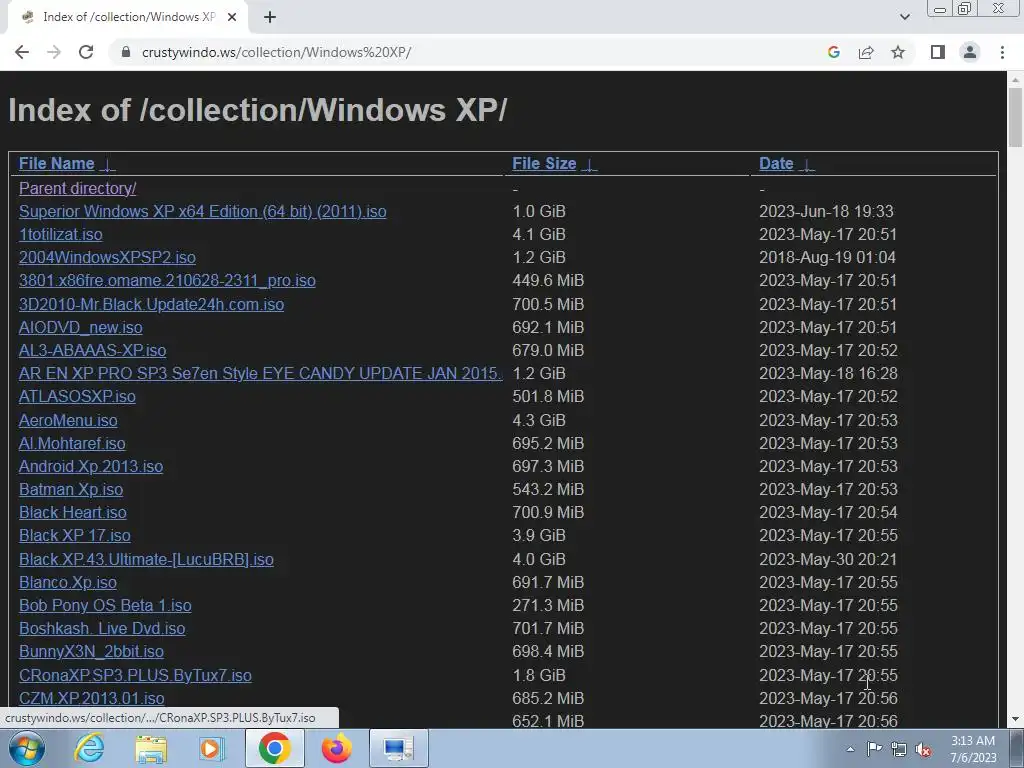Click the address bar URL

tap(276, 52)
